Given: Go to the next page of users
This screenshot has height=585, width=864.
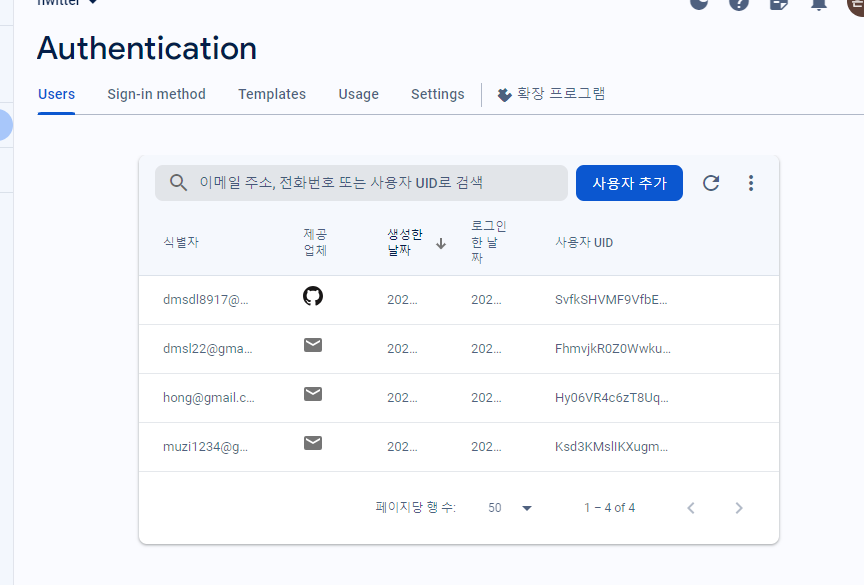Looking at the screenshot, I should (x=739, y=508).
